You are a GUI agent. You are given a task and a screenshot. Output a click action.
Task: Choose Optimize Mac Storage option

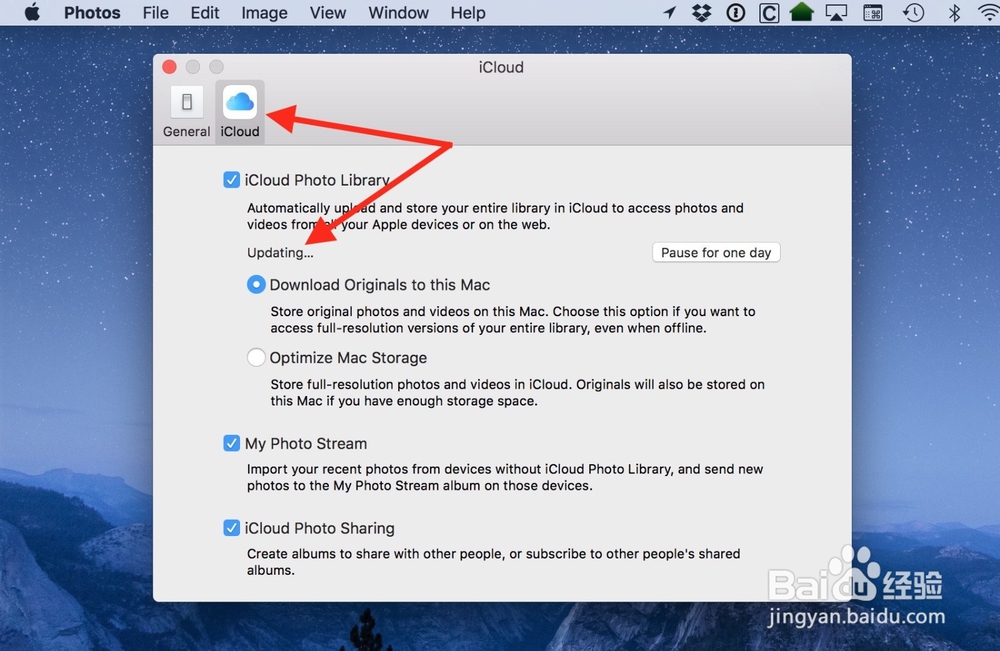coord(256,357)
